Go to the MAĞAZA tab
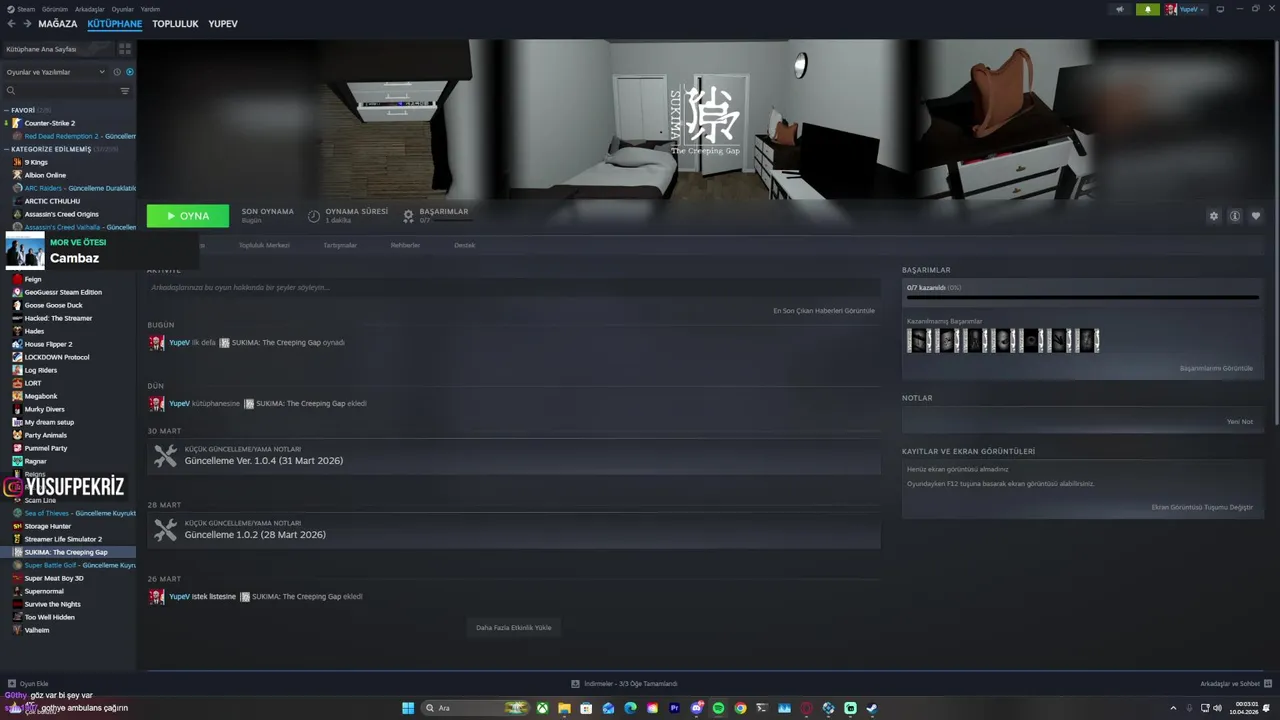 click(58, 24)
